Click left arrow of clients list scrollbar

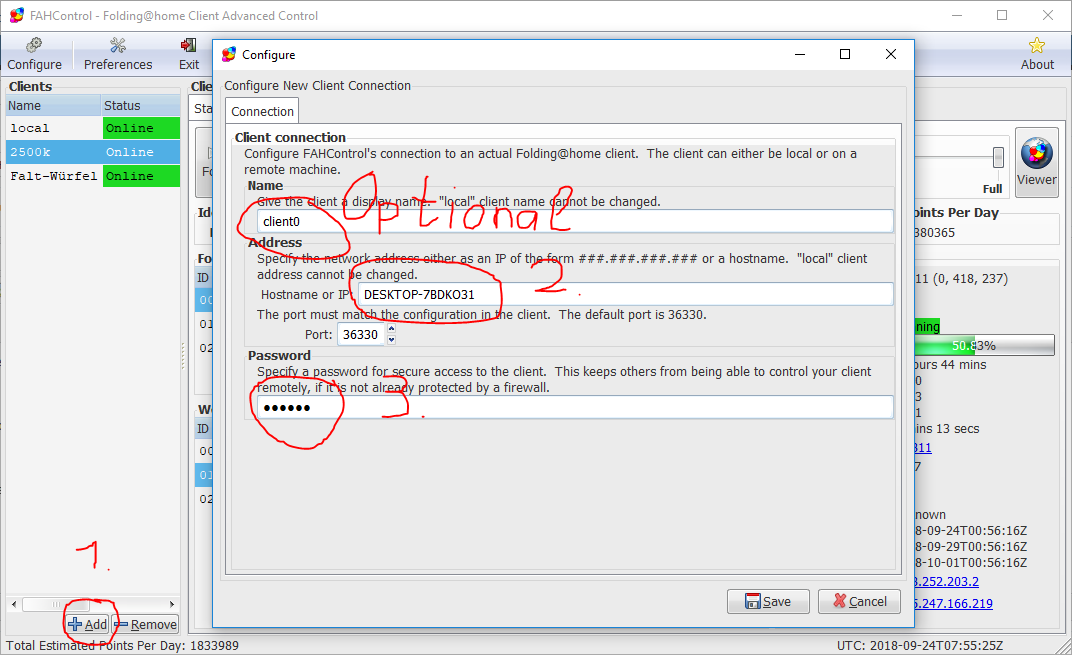tap(14, 604)
